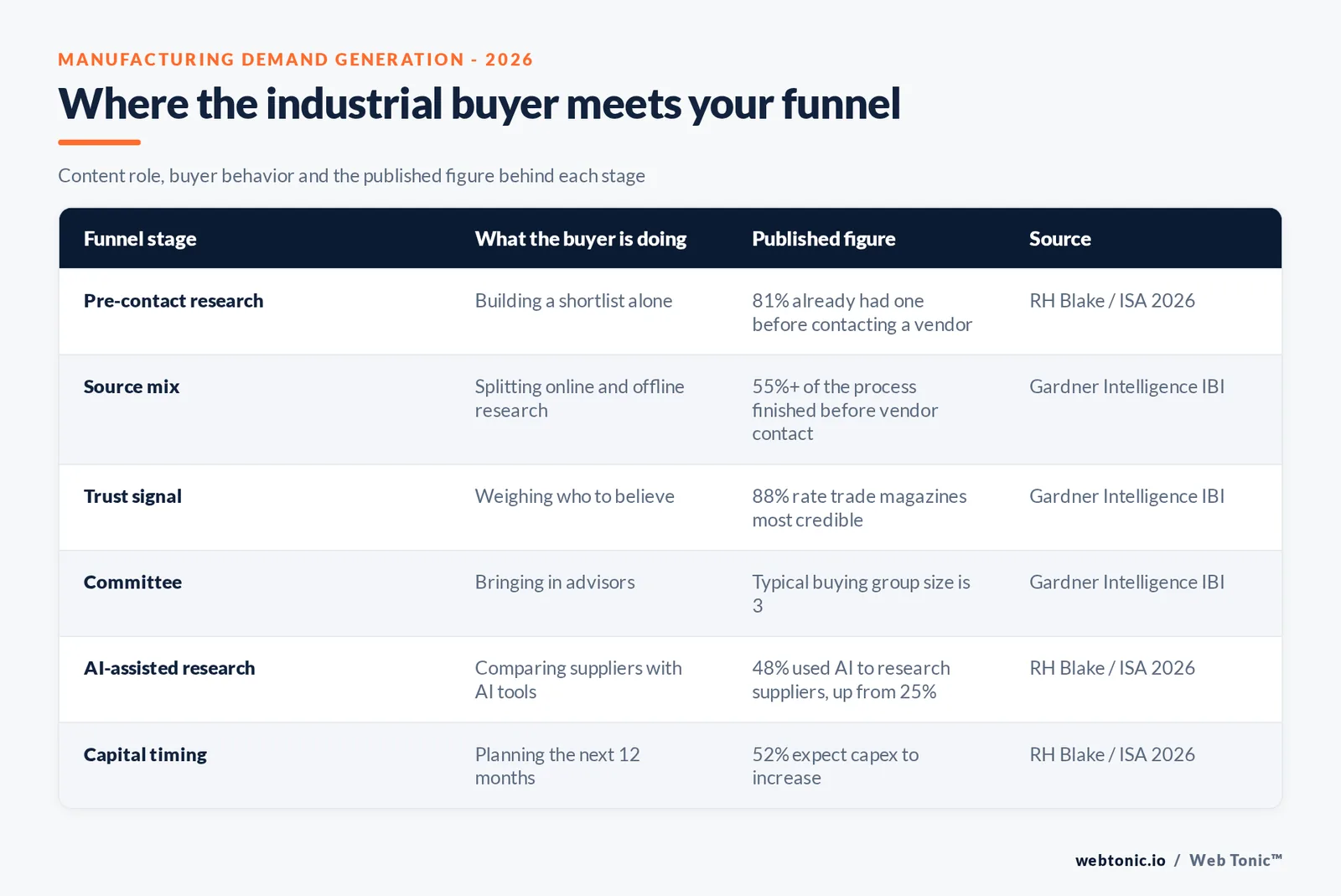Click 'Gardner Intelligence IBI' in Committee row
Viewport: 1341px width, 896px height.
[1126, 582]
